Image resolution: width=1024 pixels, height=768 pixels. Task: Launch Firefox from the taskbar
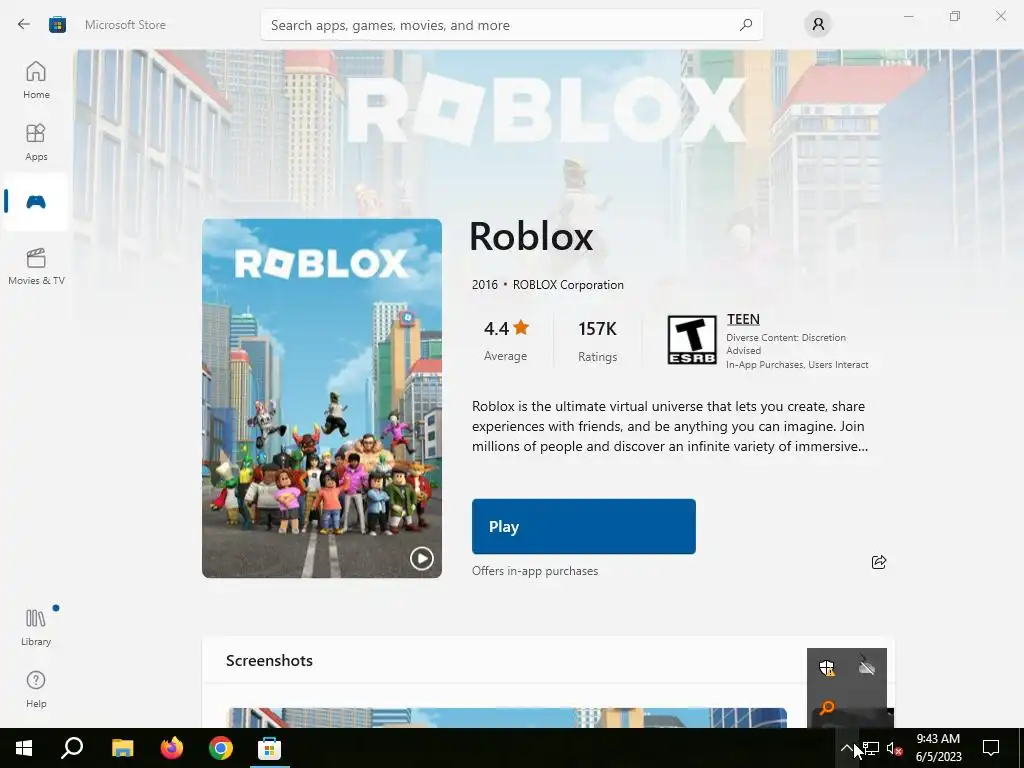(172, 748)
